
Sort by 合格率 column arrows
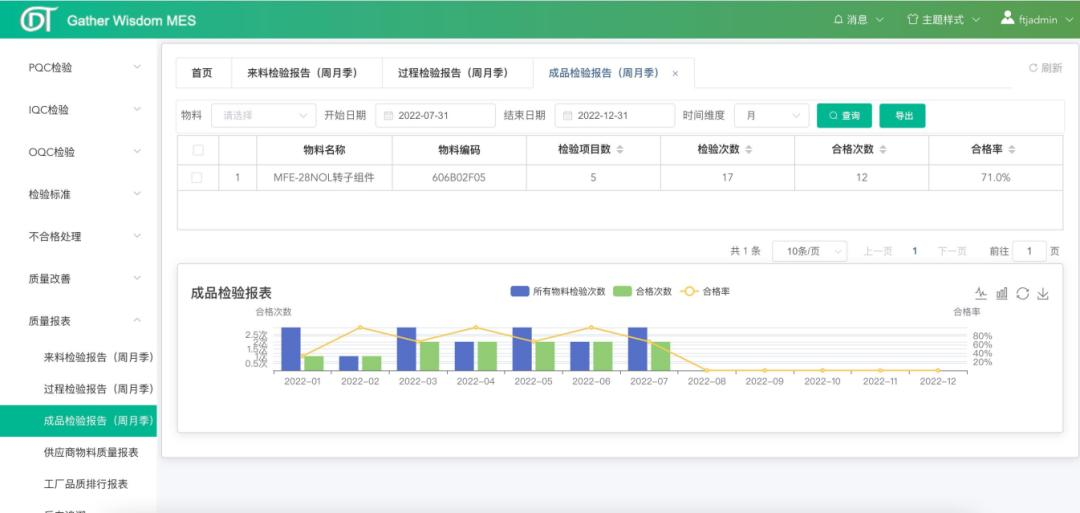pos(1012,150)
